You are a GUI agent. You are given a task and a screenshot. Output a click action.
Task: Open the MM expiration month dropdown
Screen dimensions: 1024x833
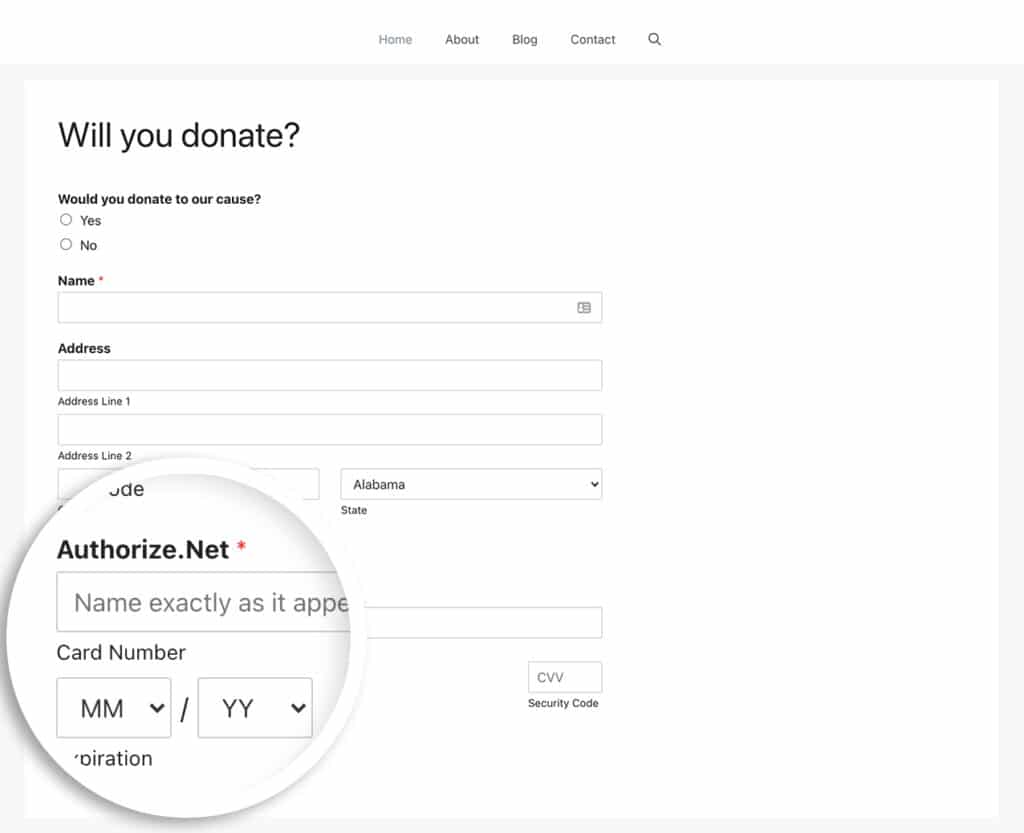[x=113, y=707]
